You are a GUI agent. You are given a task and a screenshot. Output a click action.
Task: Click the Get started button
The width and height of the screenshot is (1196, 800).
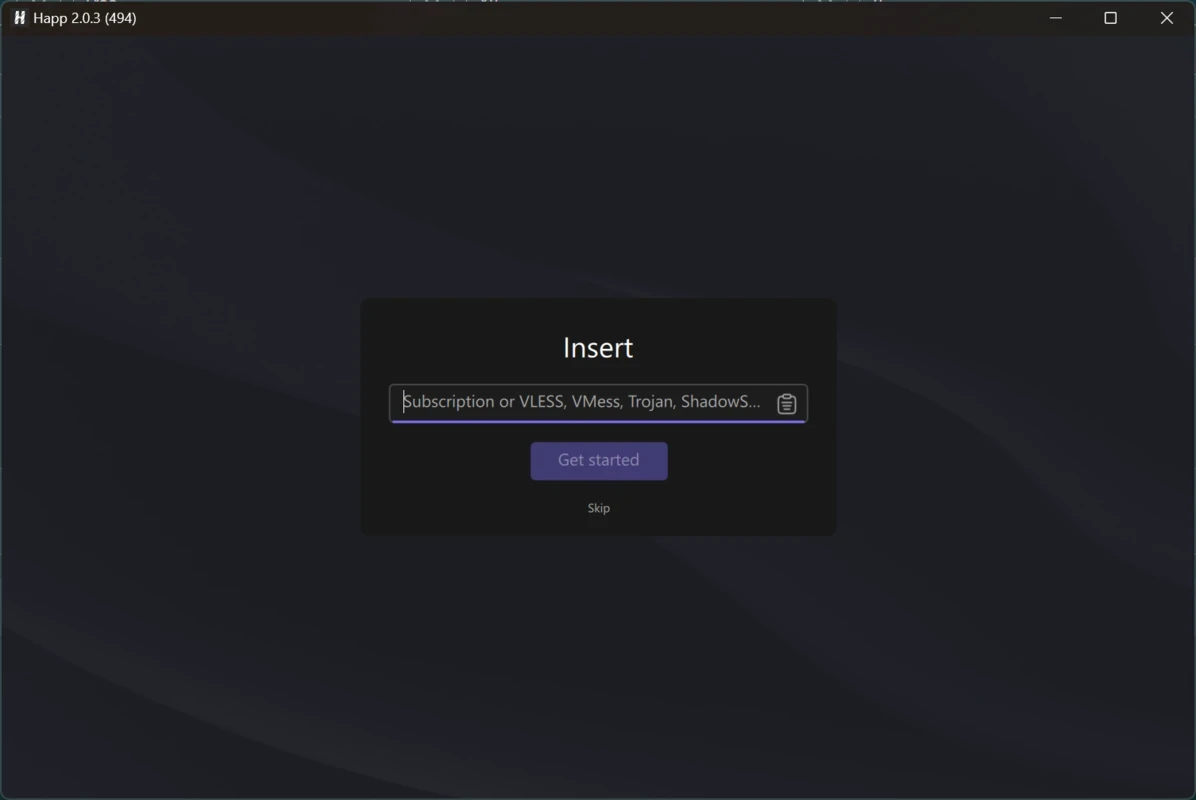click(x=599, y=461)
